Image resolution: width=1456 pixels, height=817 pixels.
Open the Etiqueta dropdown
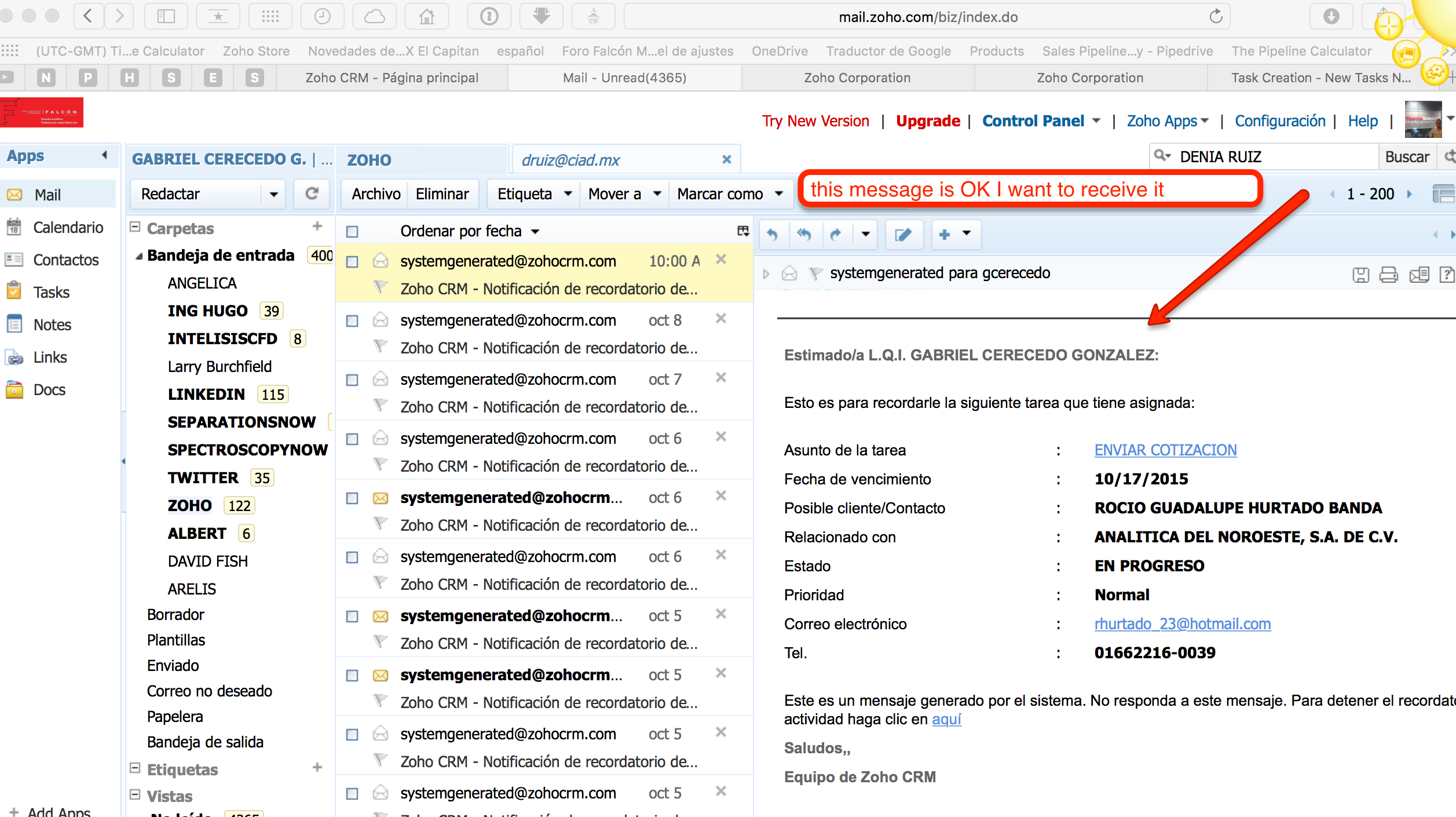click(x=535, y=194)
